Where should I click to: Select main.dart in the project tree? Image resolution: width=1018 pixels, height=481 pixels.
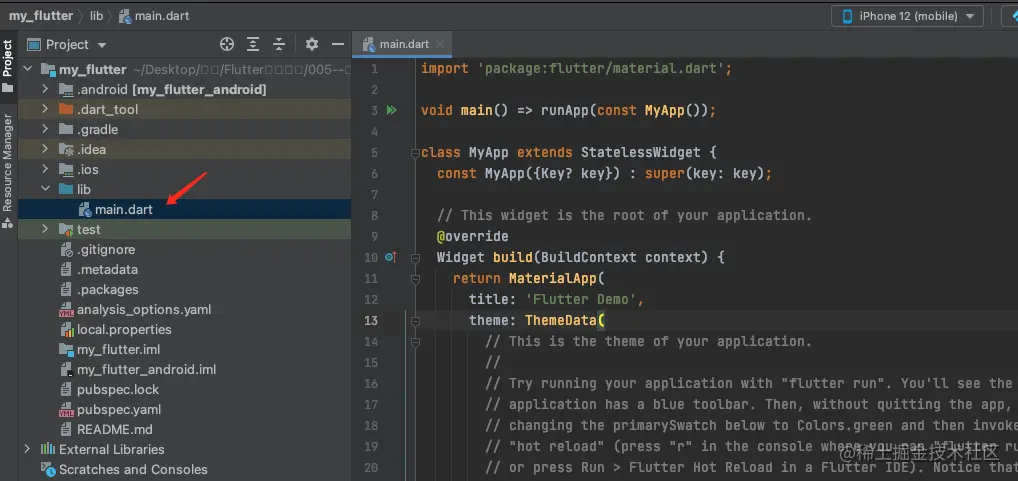(184, 209)
